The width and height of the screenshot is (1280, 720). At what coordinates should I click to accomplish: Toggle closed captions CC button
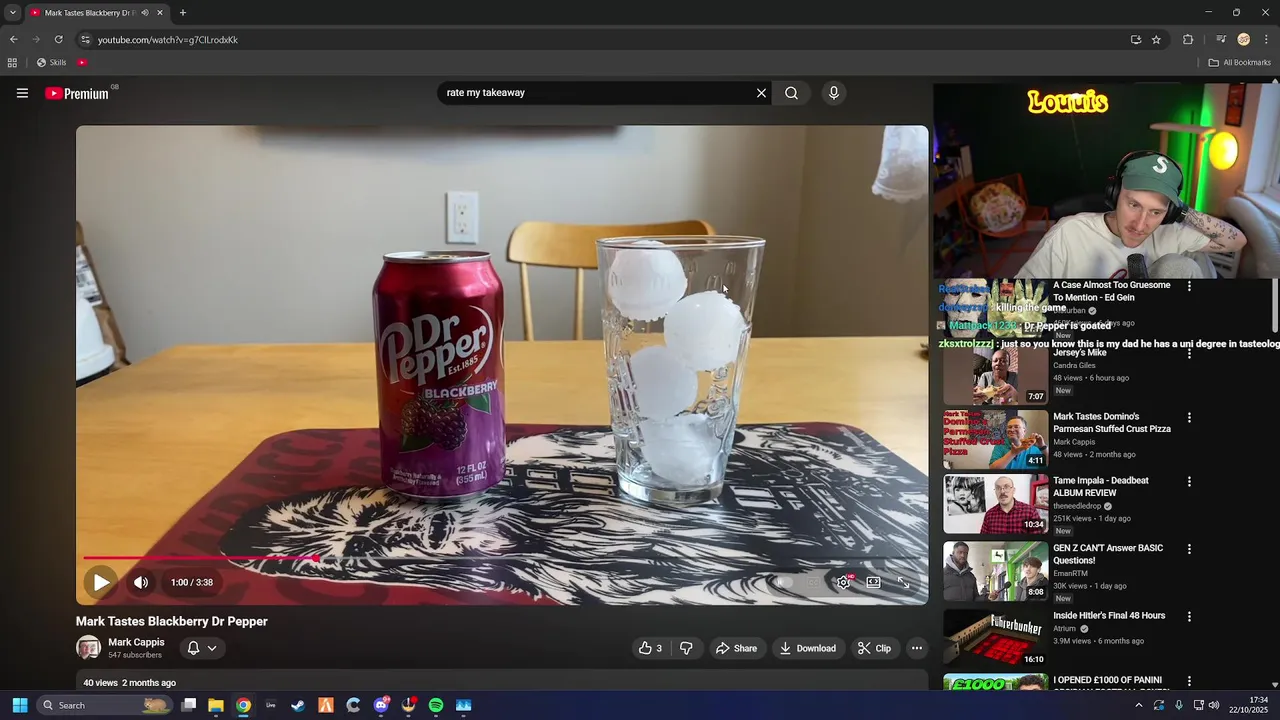[815, 582]
